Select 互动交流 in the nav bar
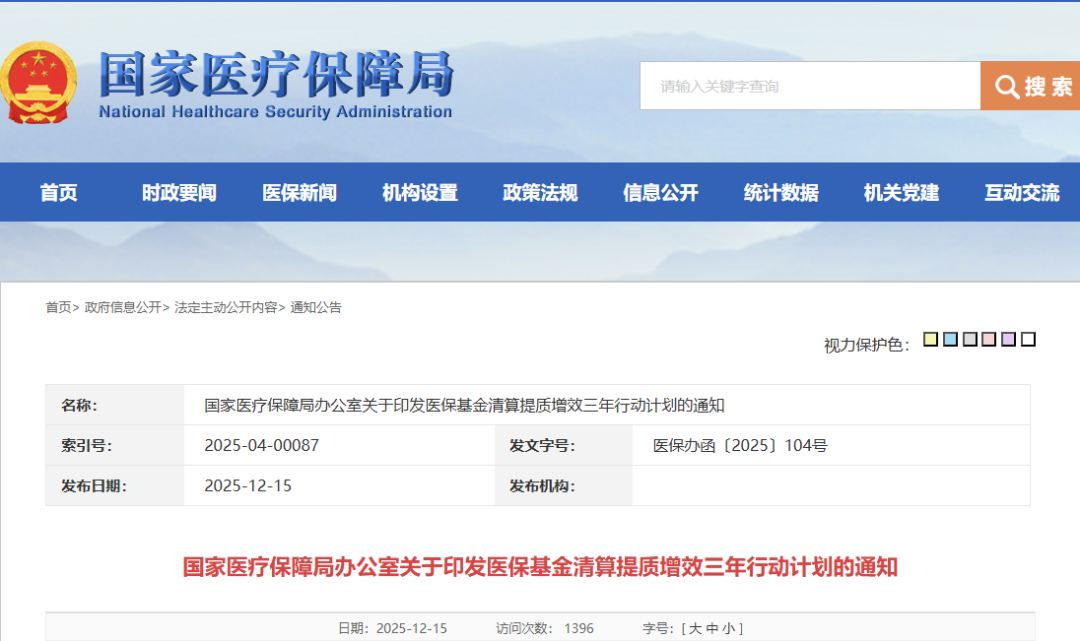1080x641 pixels. tap(1022, 193)
